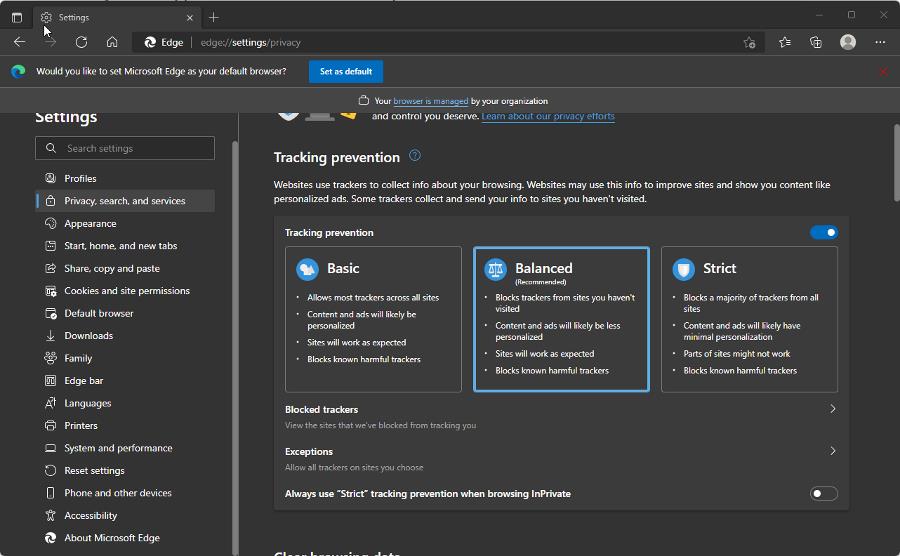Click the settings sidebar scrollbar

tap(235, 347)
